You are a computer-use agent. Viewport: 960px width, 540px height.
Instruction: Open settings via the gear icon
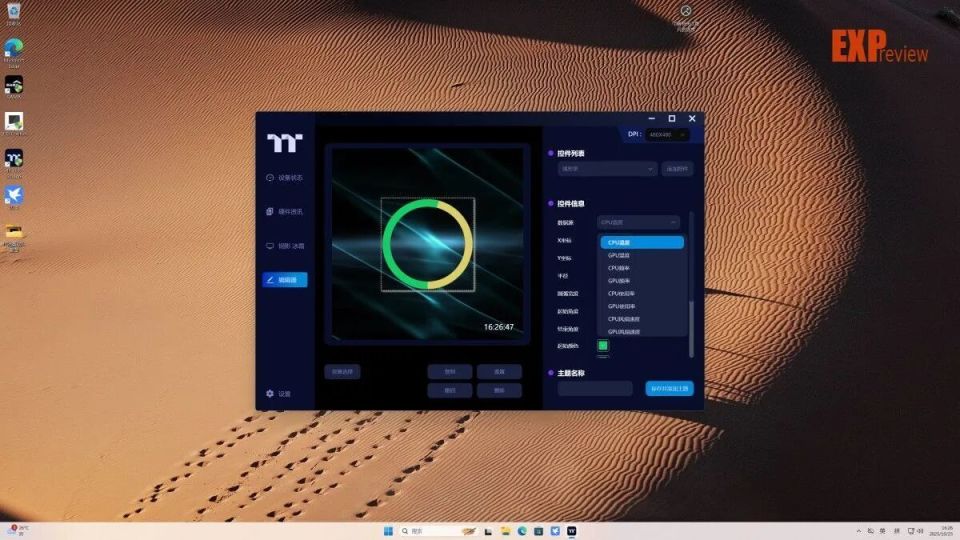pos(279,394)
